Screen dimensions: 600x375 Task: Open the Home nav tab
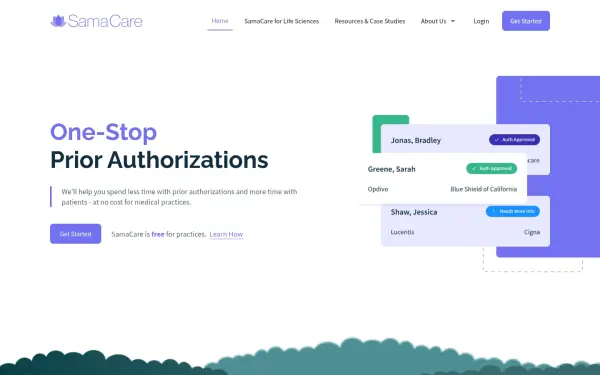(220, 21)
